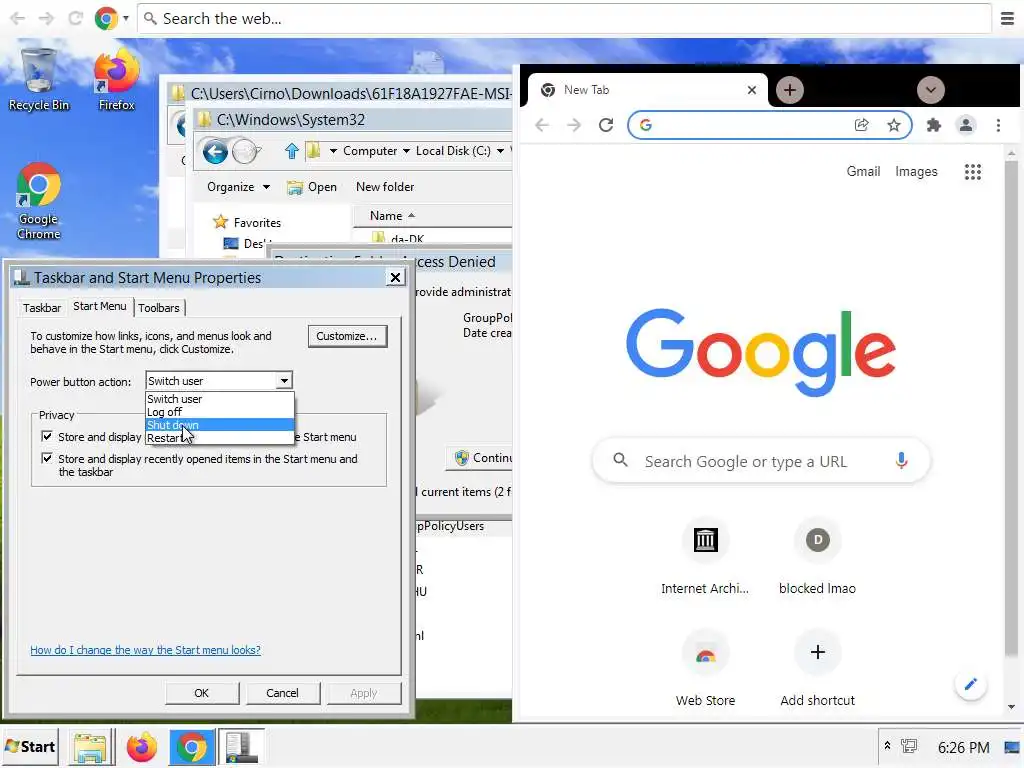
Task: Go forward in the Chrome window
Action: 574,125
